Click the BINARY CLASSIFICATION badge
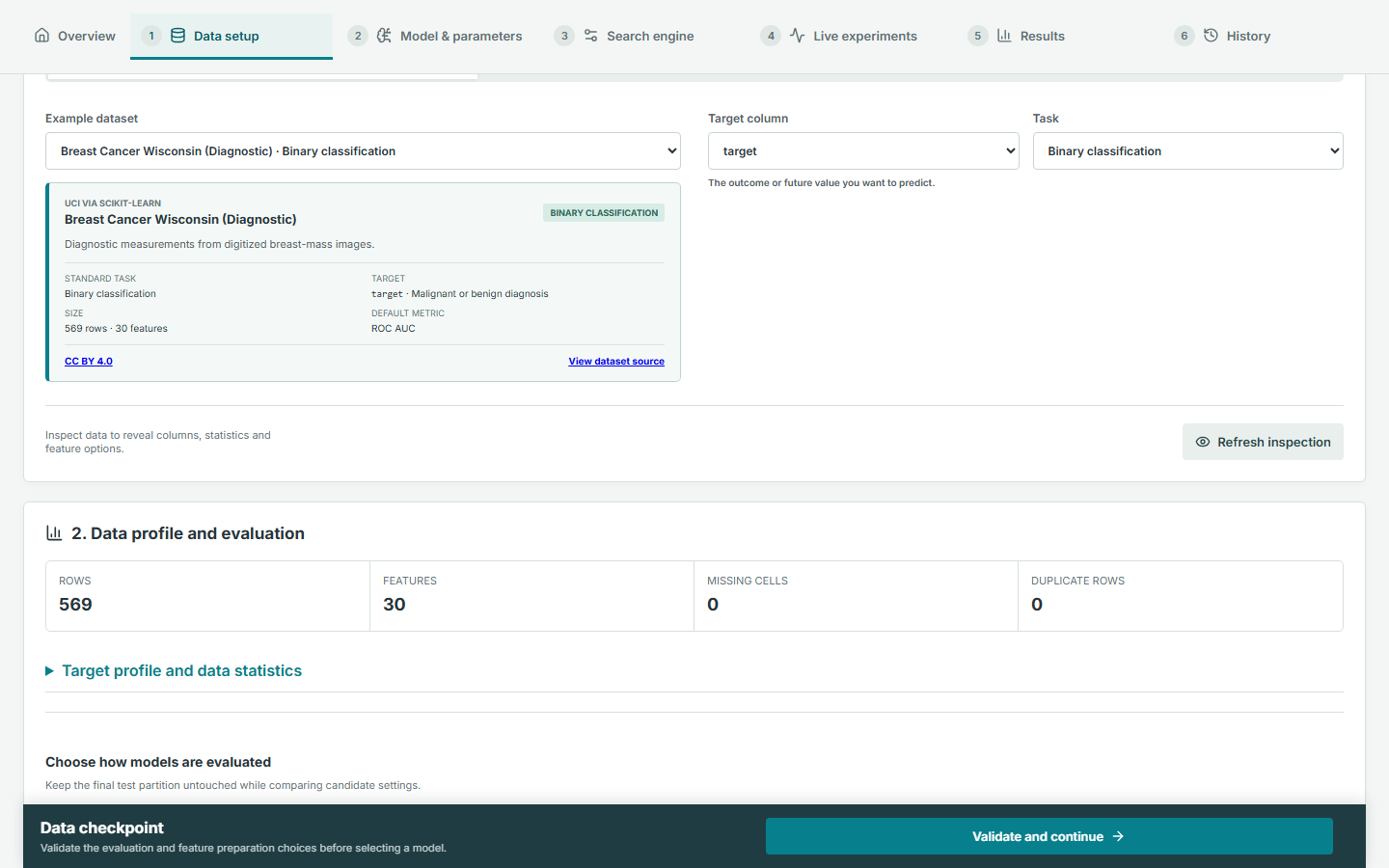 coord(604,213)
